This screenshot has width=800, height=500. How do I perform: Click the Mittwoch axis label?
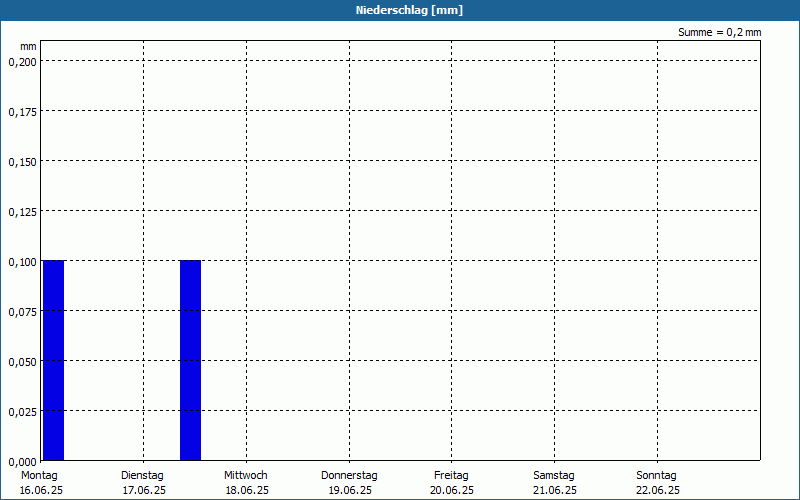[x=245, y=475]
